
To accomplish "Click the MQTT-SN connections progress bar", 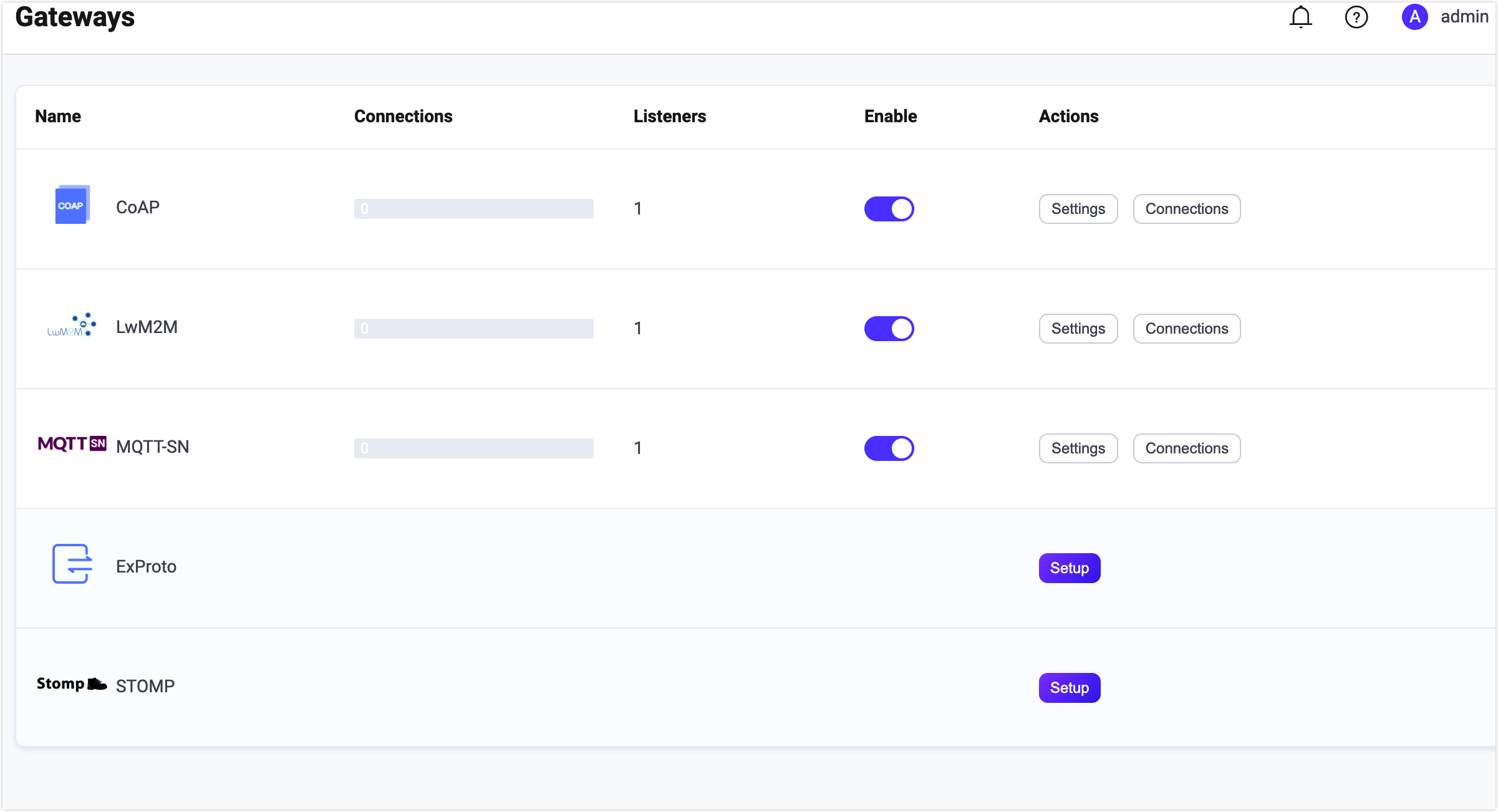I will click(x=473, y=448).
